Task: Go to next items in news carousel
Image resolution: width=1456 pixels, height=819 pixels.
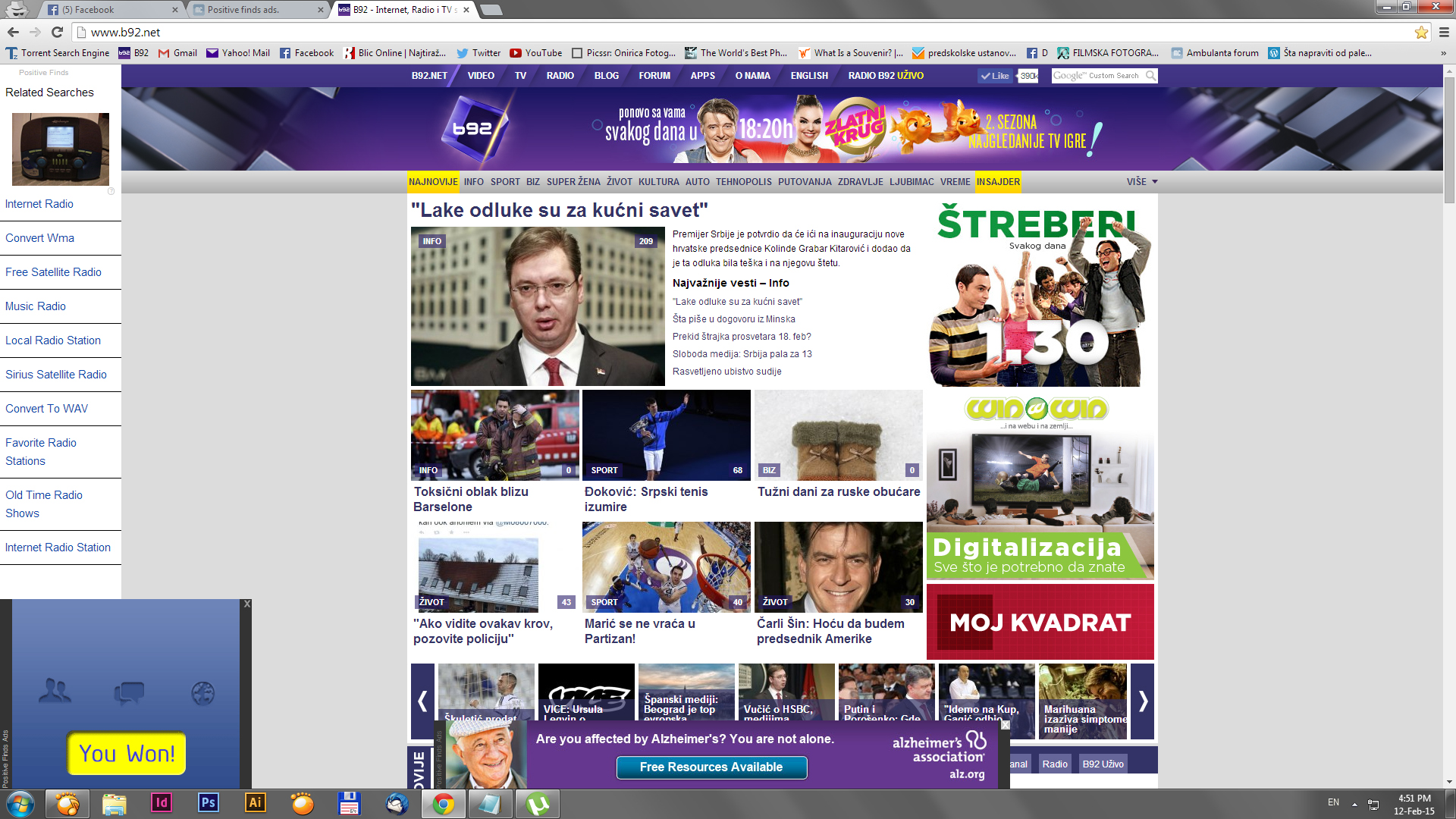Action: [1143, 701]
